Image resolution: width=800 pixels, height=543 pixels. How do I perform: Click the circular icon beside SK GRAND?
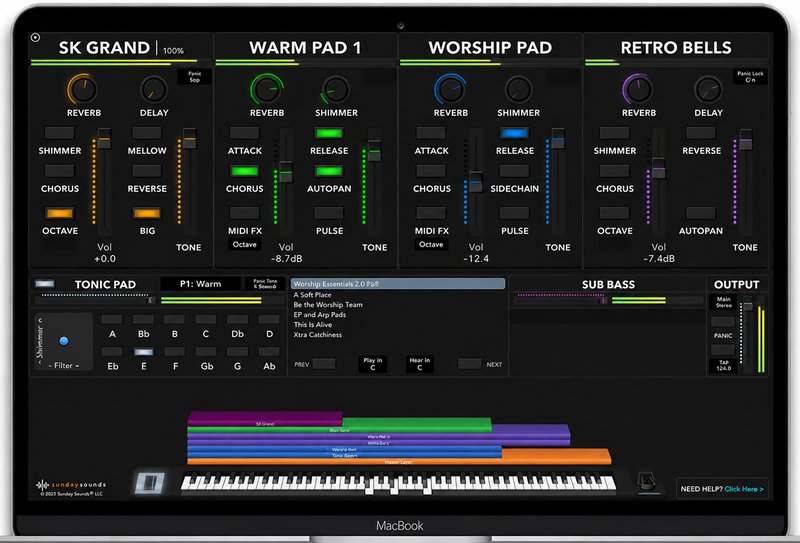35,37
